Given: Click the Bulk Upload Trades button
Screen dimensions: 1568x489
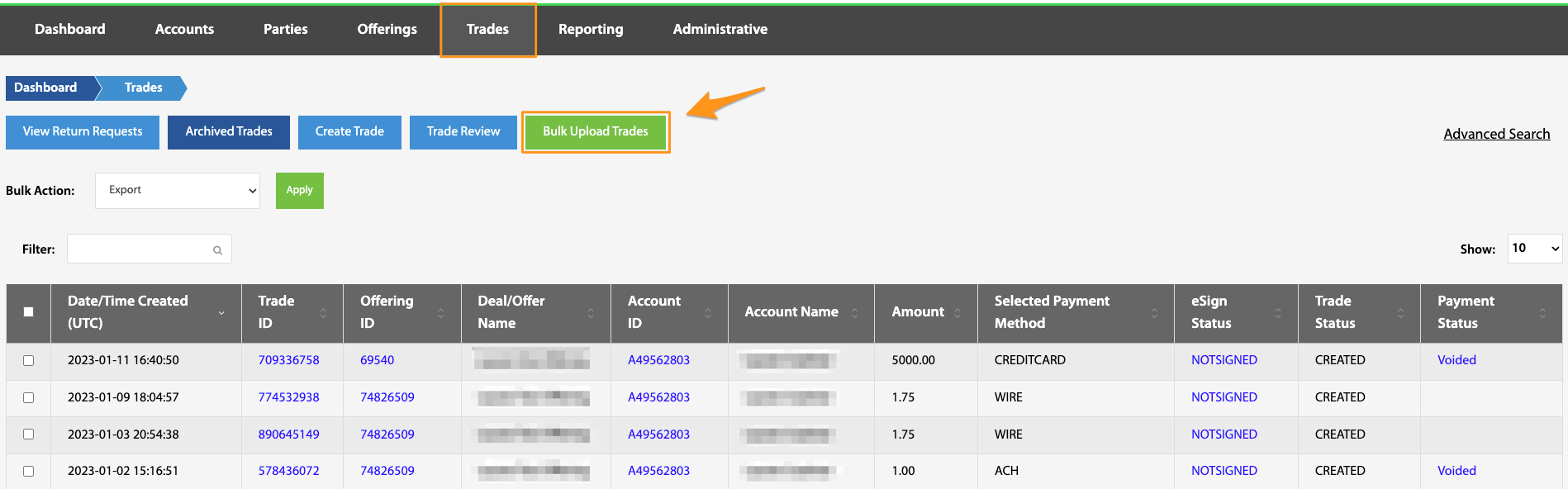Looking at the screenshot, I should tap(596, 132).
